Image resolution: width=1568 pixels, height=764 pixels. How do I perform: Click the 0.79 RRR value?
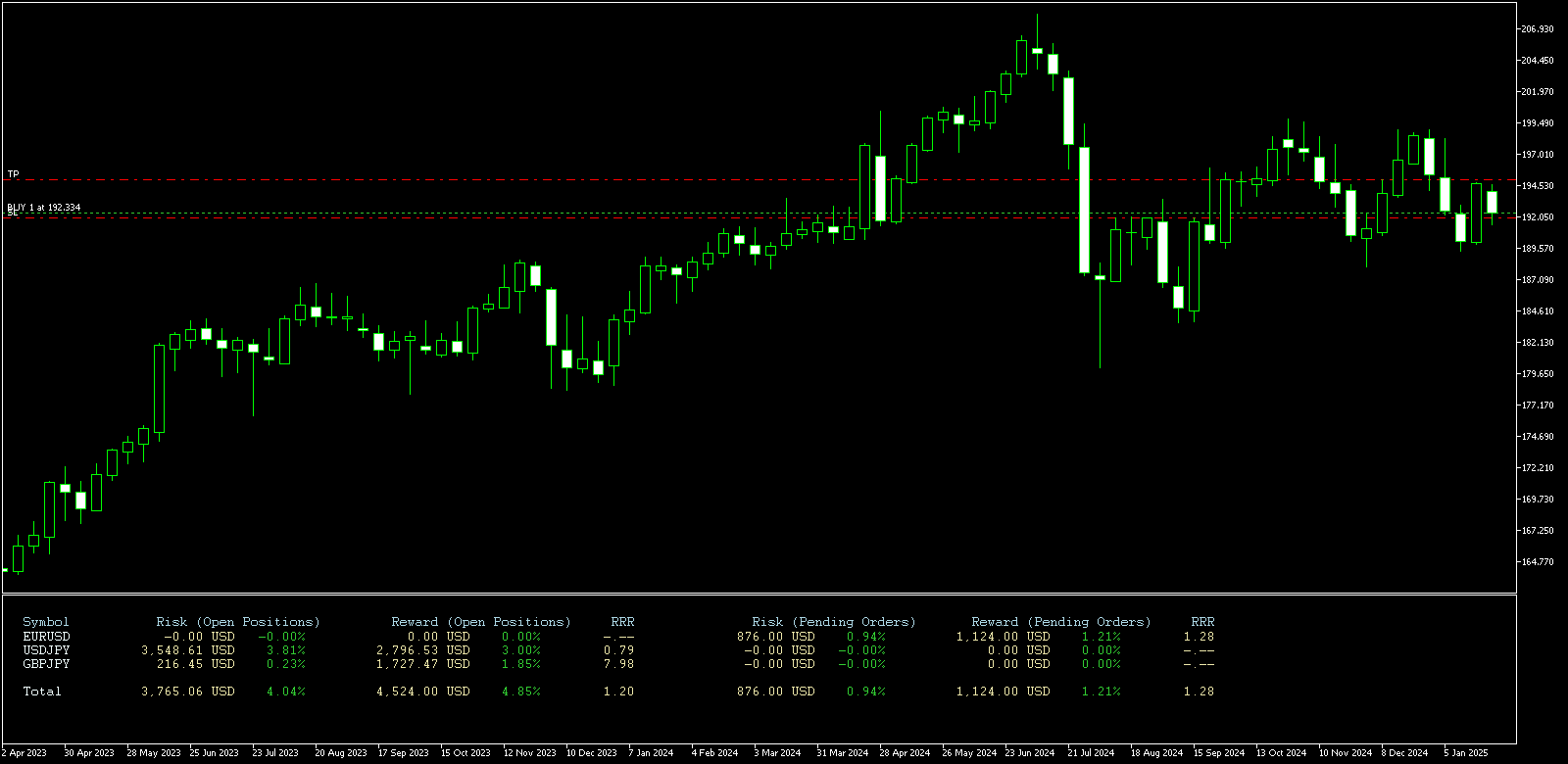[x=619, y=650]
